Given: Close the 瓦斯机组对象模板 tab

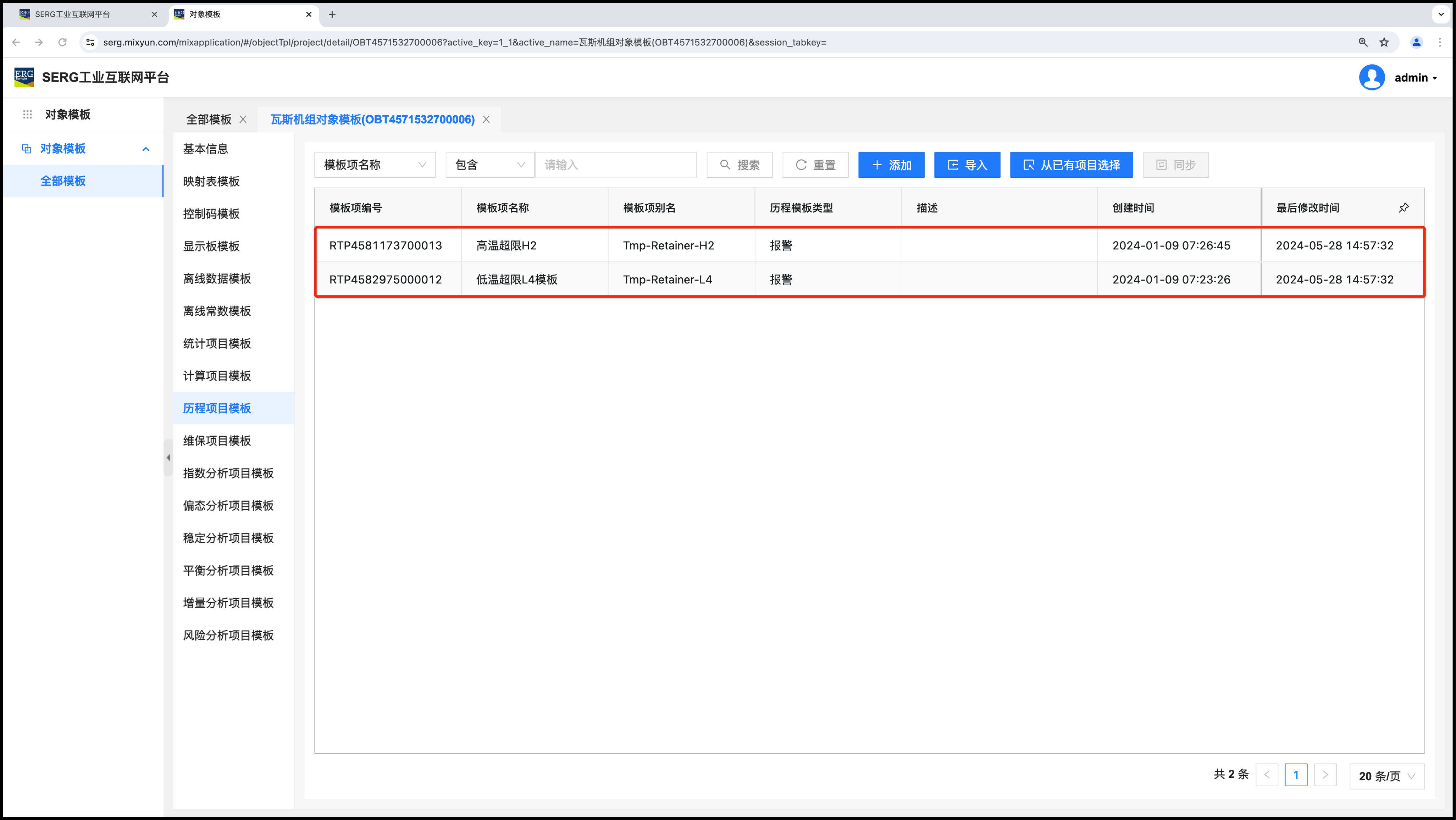Looking at the screenshot, I should [486, 119].
